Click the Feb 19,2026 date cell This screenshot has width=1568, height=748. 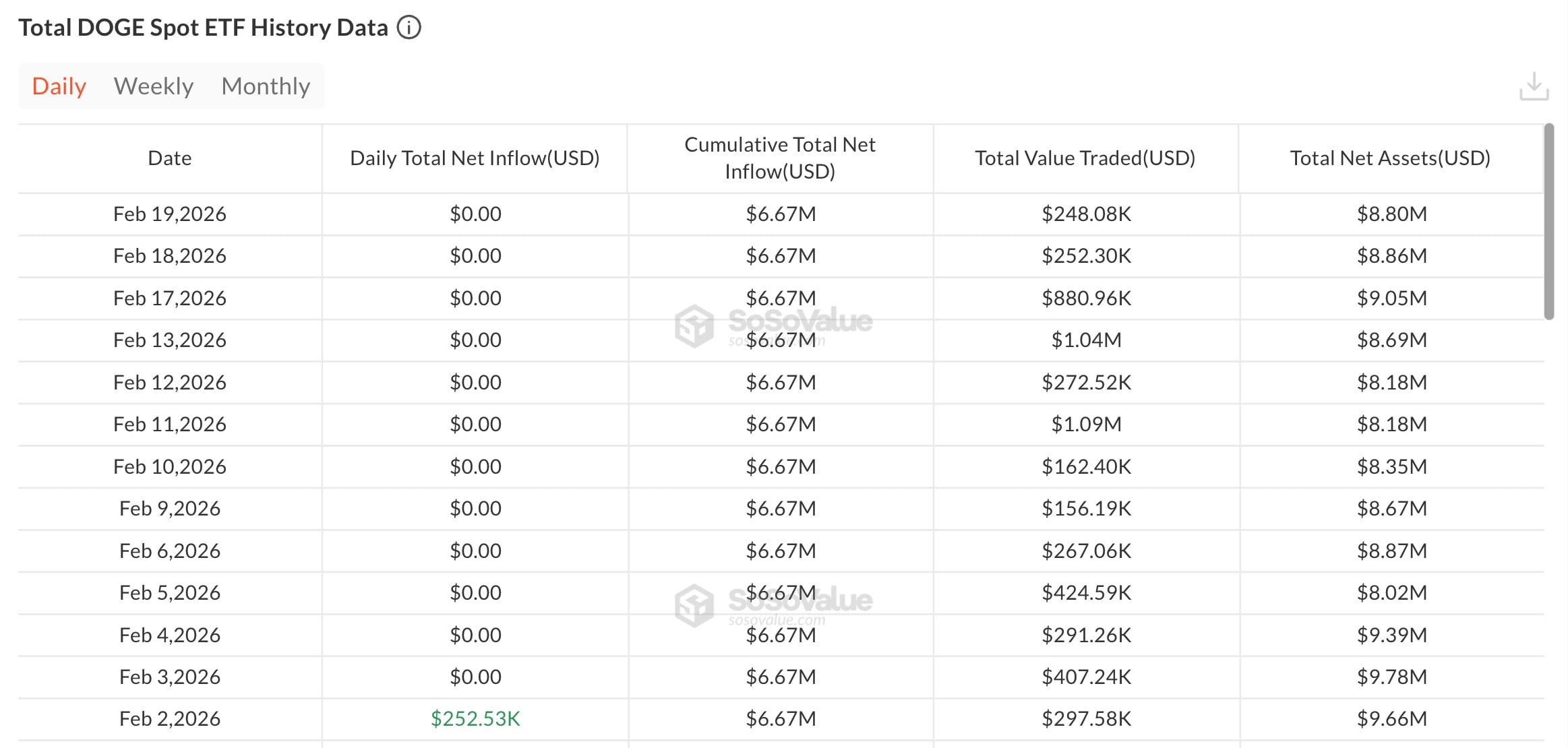click(x=170, y=214)
